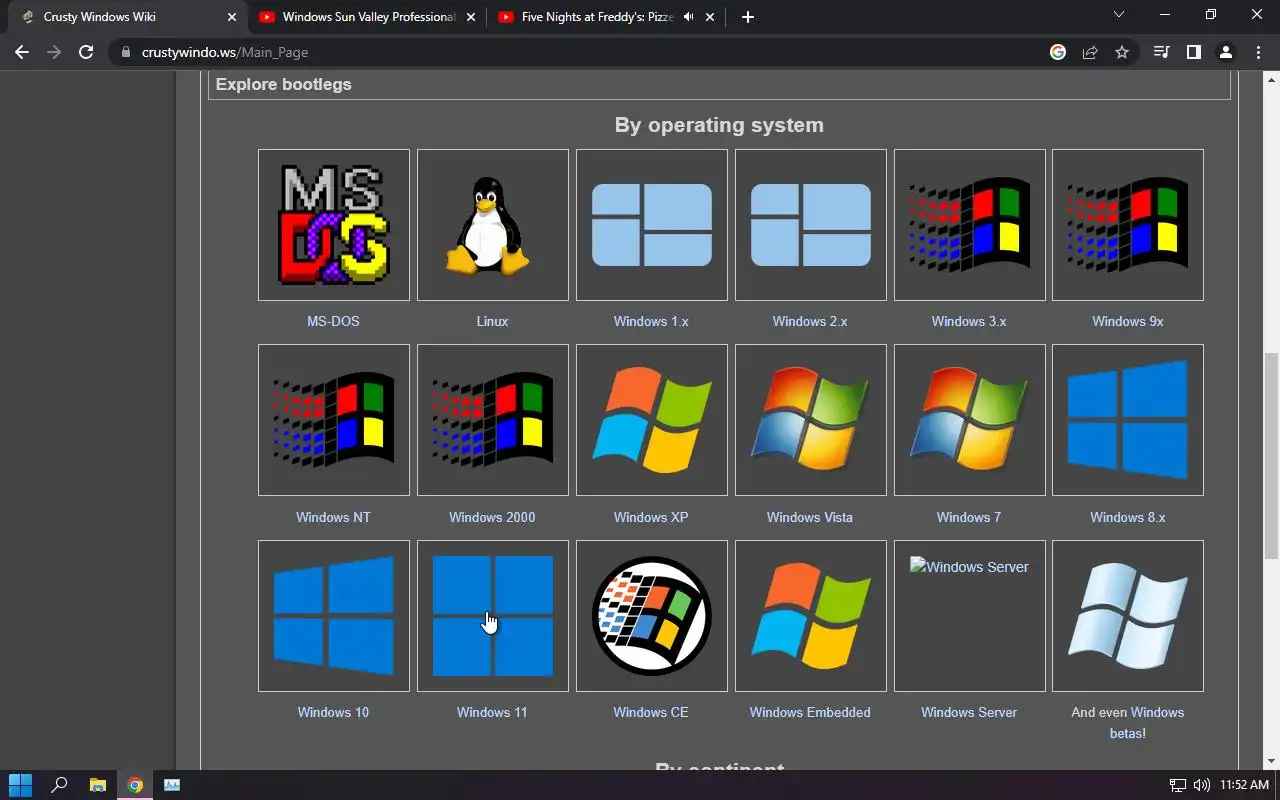The height and width of the screenshot is (800, 1280).
Task: Open a new browser tab
Action: [748, 17]
